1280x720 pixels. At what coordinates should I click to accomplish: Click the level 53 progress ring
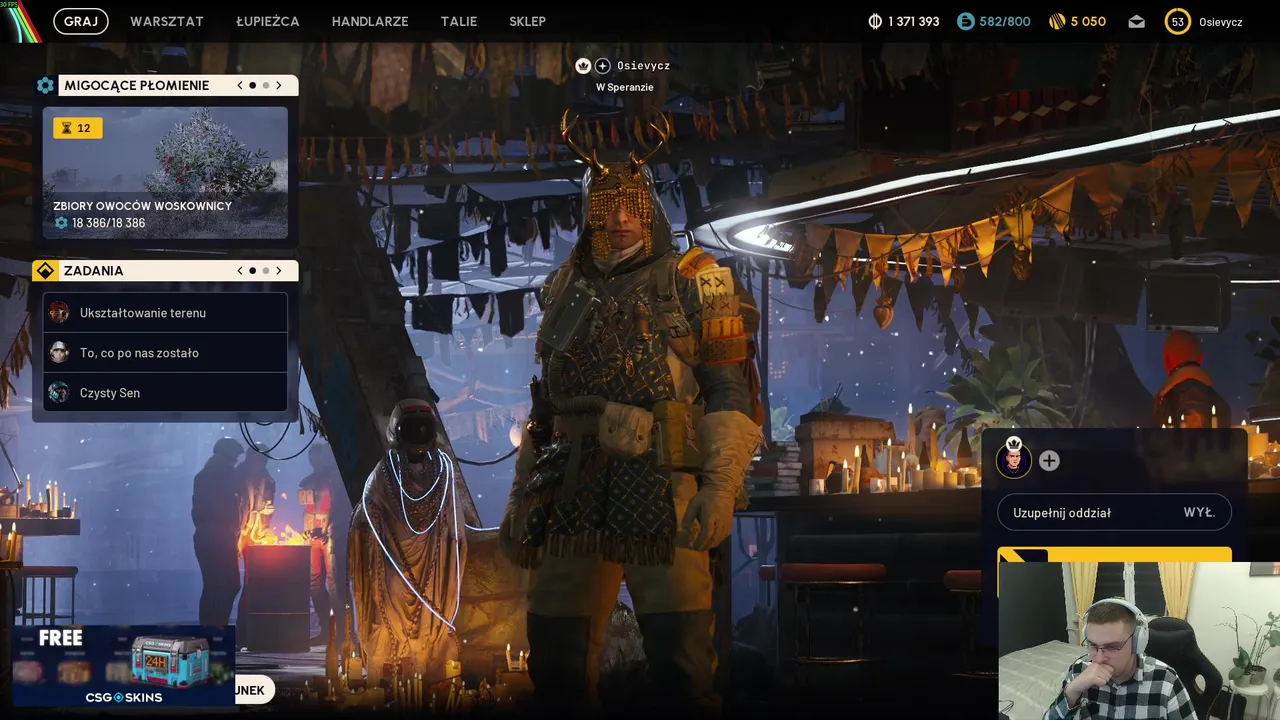click(1178, 21)
